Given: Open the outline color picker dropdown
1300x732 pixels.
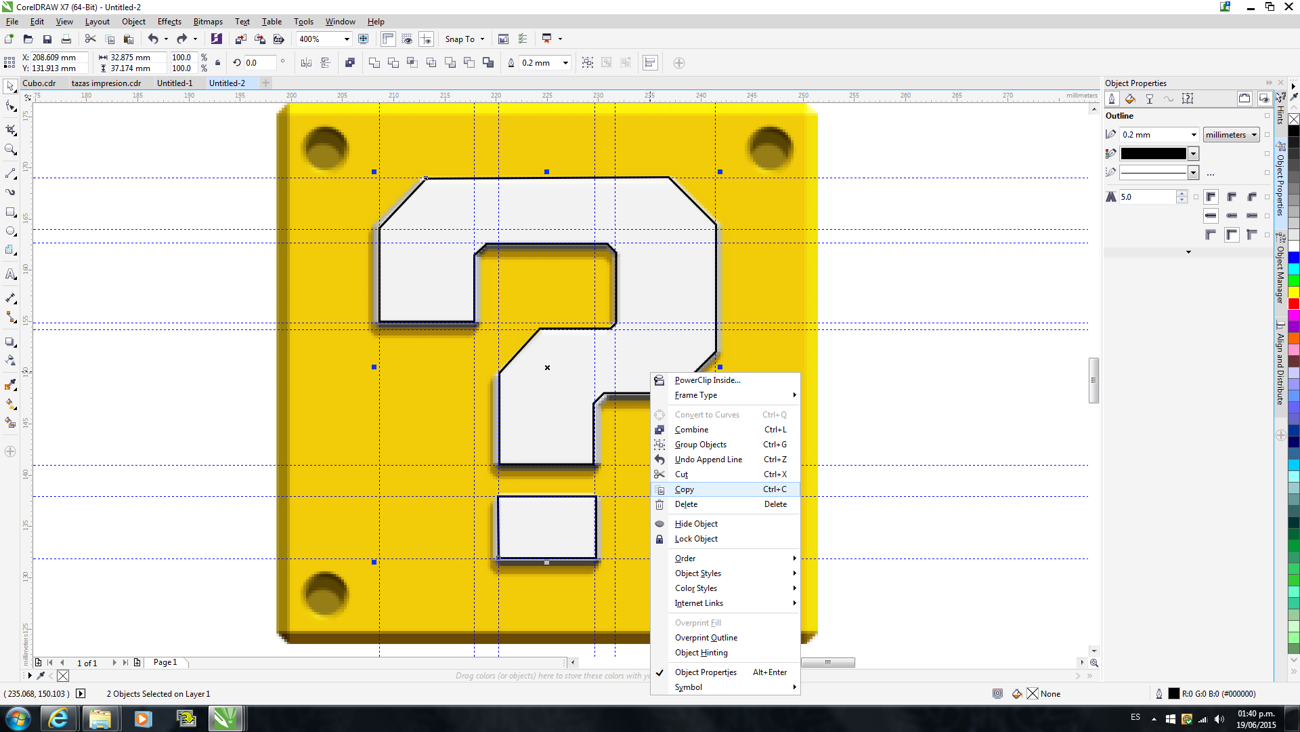Looking at the screenshot, I should [x=1193, y=154].
